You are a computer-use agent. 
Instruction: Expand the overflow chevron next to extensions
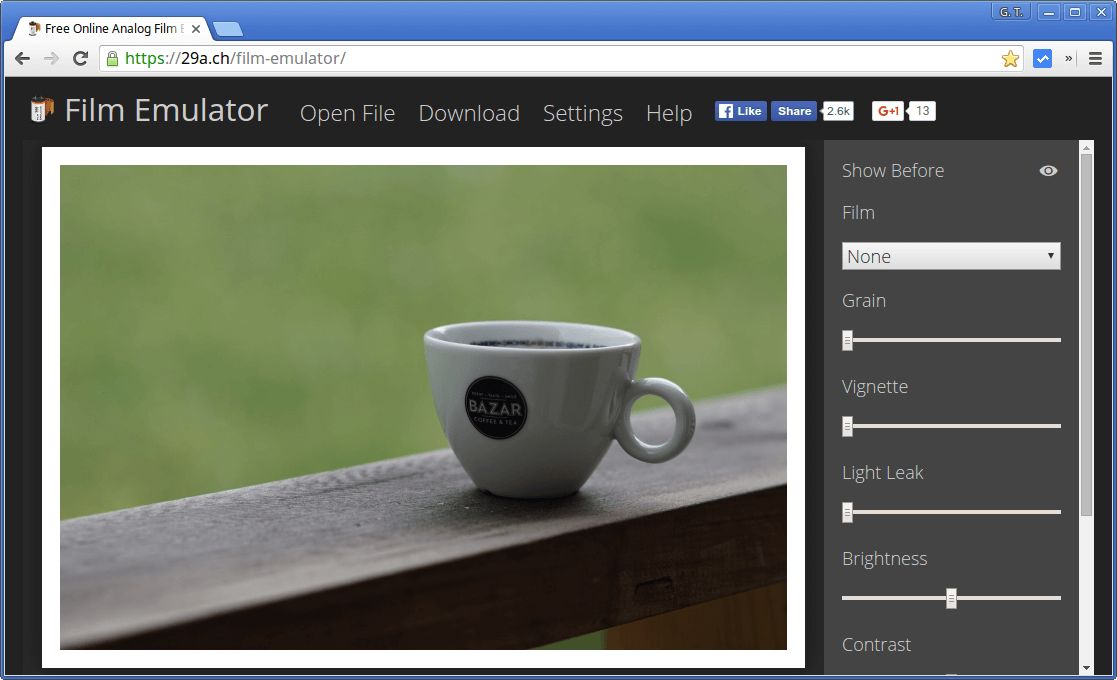tap(1068, 58)
